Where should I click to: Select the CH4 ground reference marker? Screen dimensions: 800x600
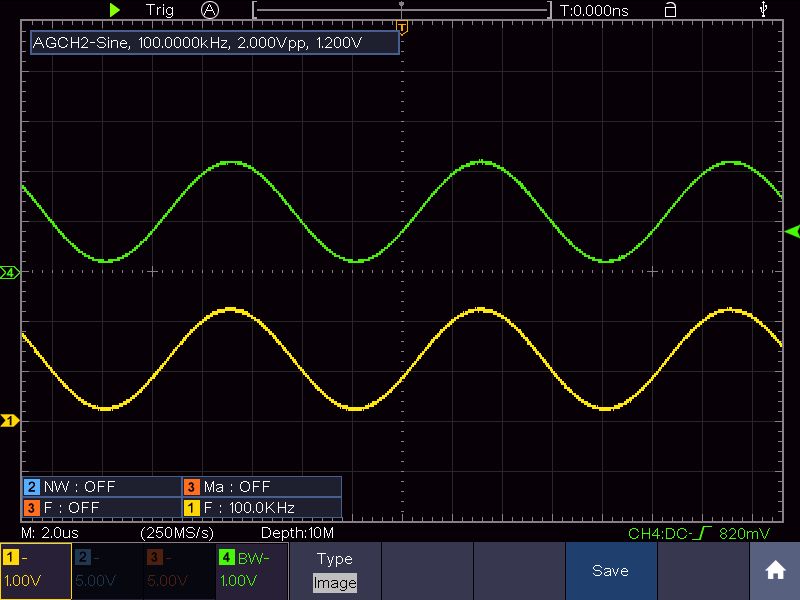pyautogui.click(x=10, y=272)
